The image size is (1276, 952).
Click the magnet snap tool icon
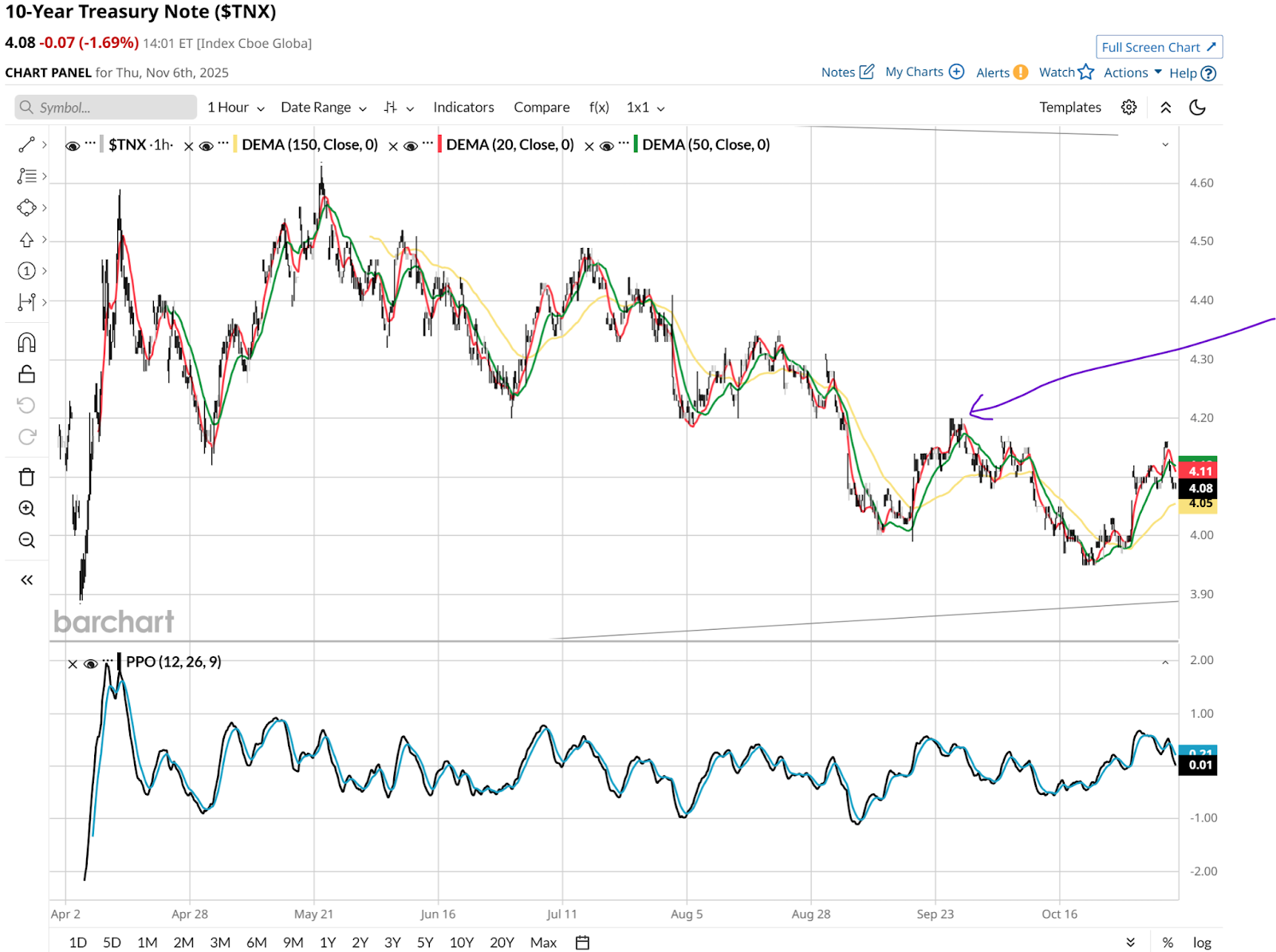[26, 343]
